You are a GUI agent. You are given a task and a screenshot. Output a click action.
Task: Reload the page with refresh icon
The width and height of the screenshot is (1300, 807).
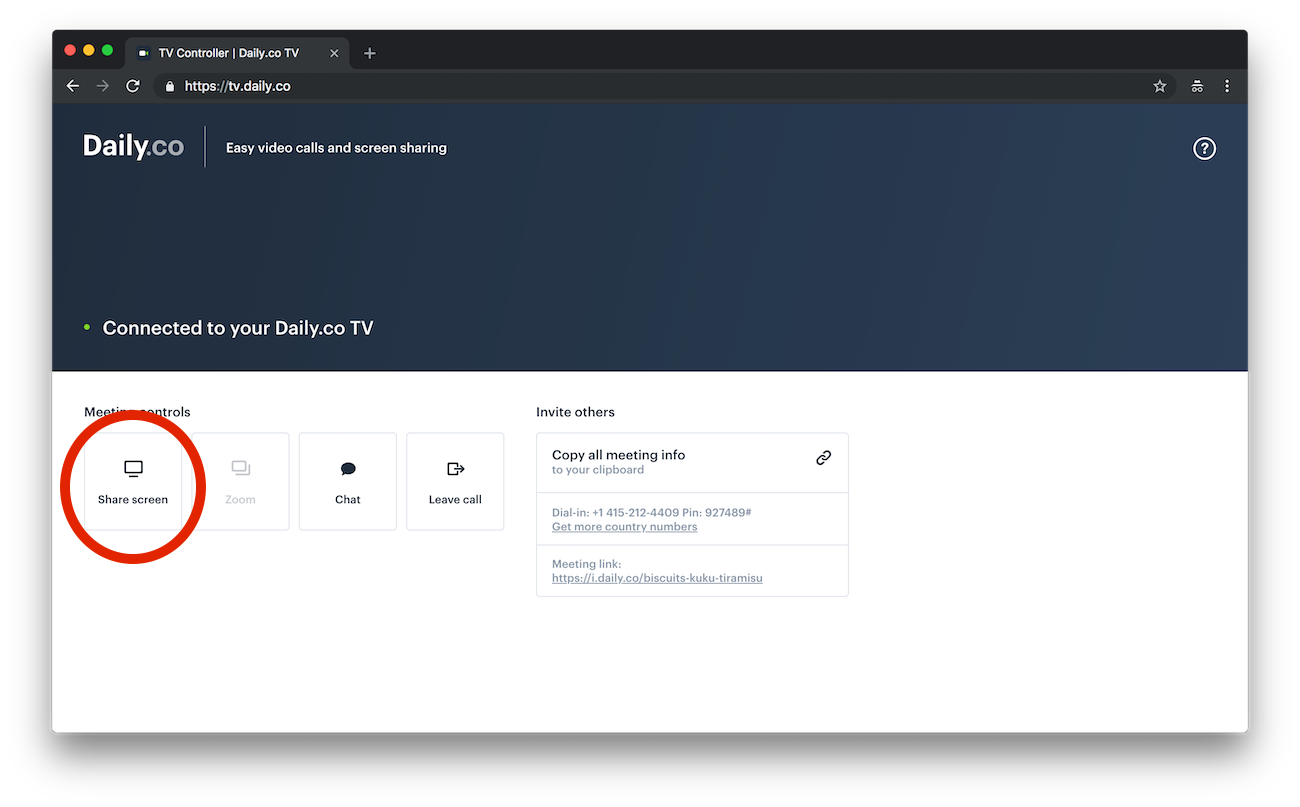(x=132, y=86)
